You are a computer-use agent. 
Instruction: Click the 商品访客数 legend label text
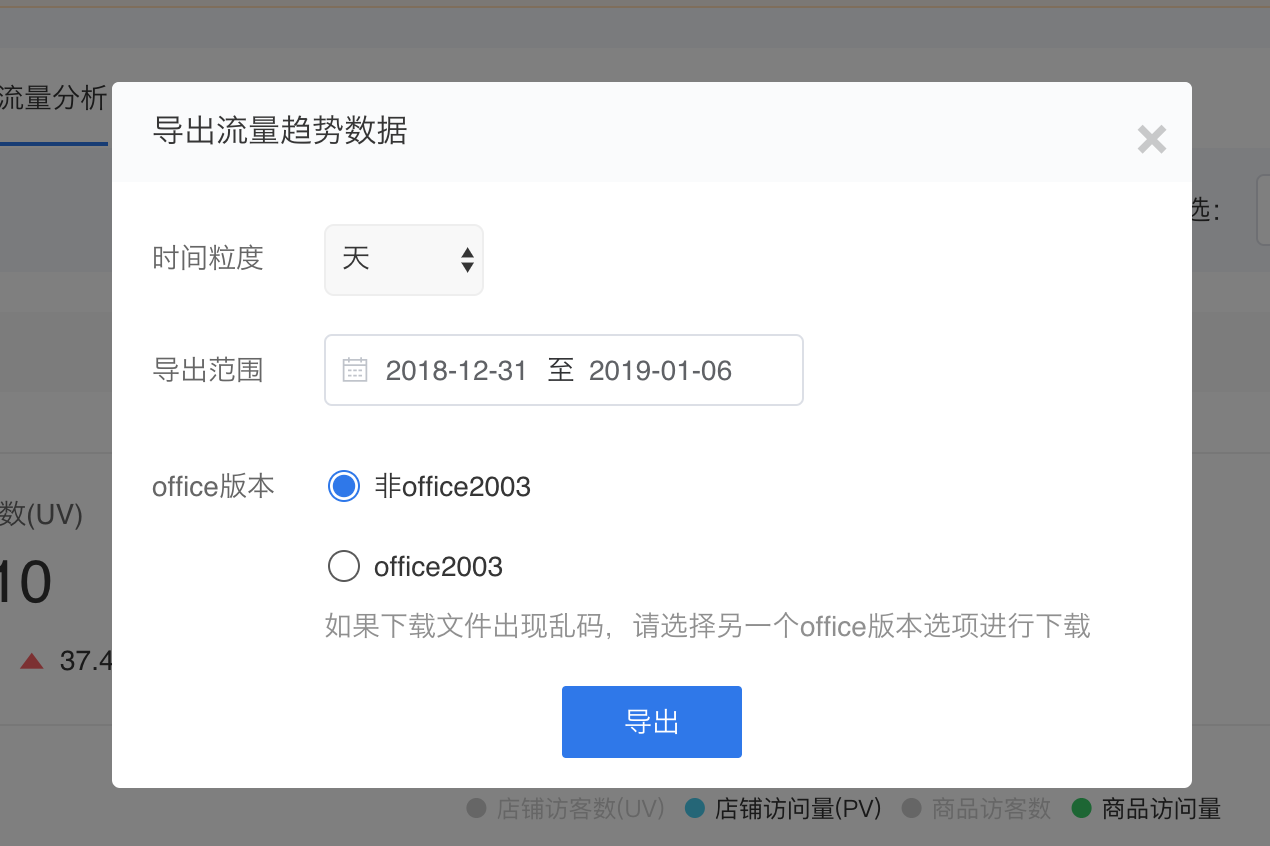[x=991, y=808]
